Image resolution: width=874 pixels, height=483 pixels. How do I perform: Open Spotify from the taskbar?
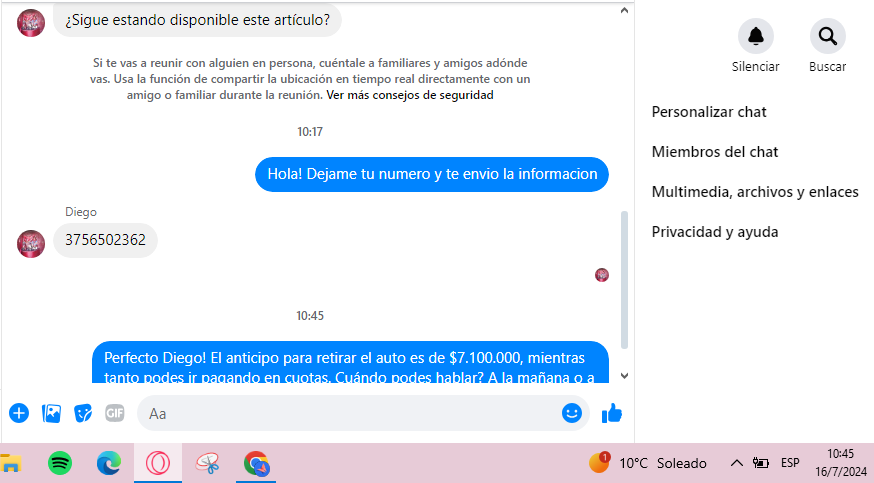60,463
